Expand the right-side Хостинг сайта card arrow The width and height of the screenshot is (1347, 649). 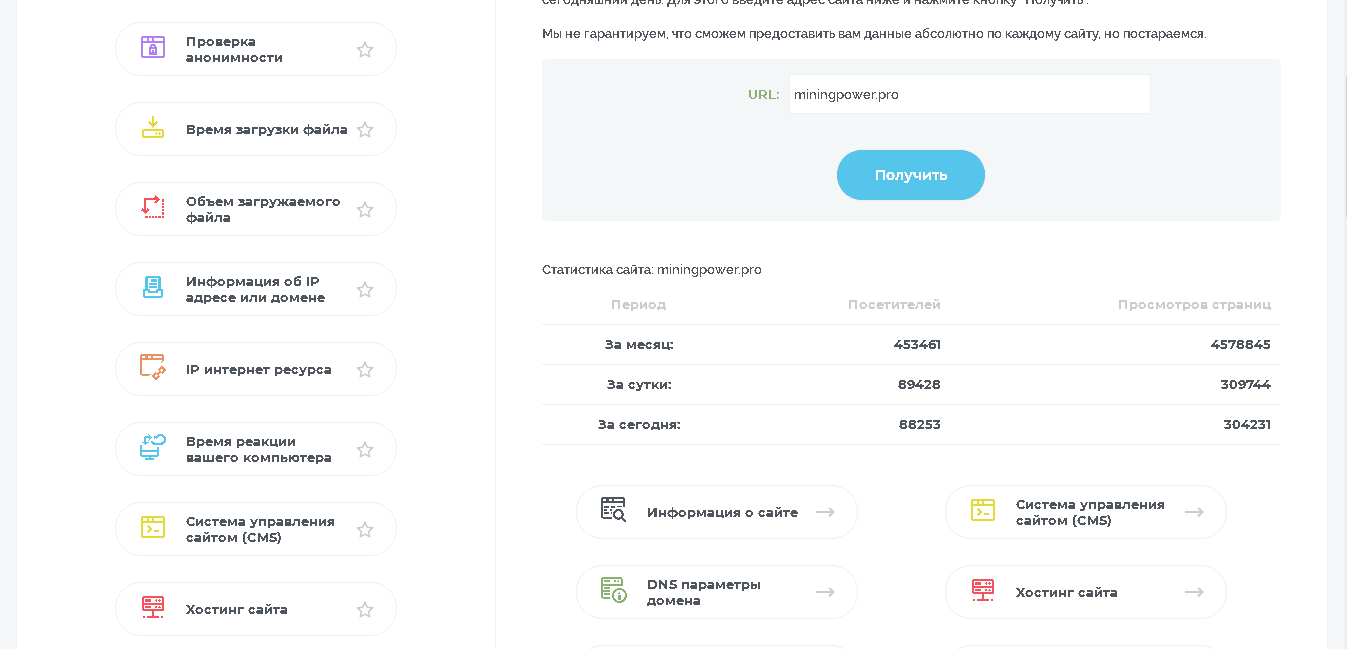tap(1194, 591)
